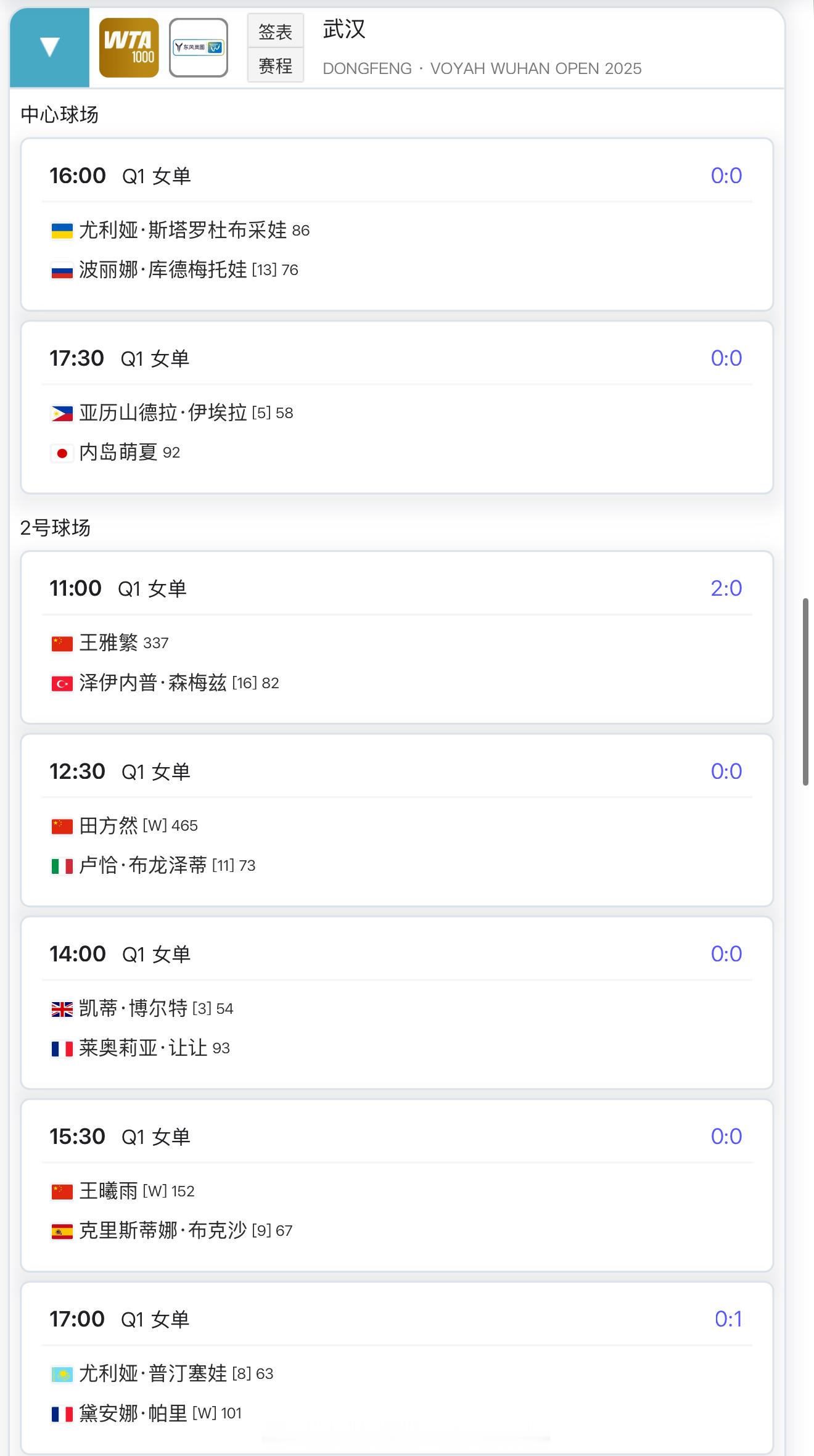Click the 0:0 score of 17:30 match
The width and height of the screenshot is (814, 1456).
pyautogui.click(x=726, y=358)
